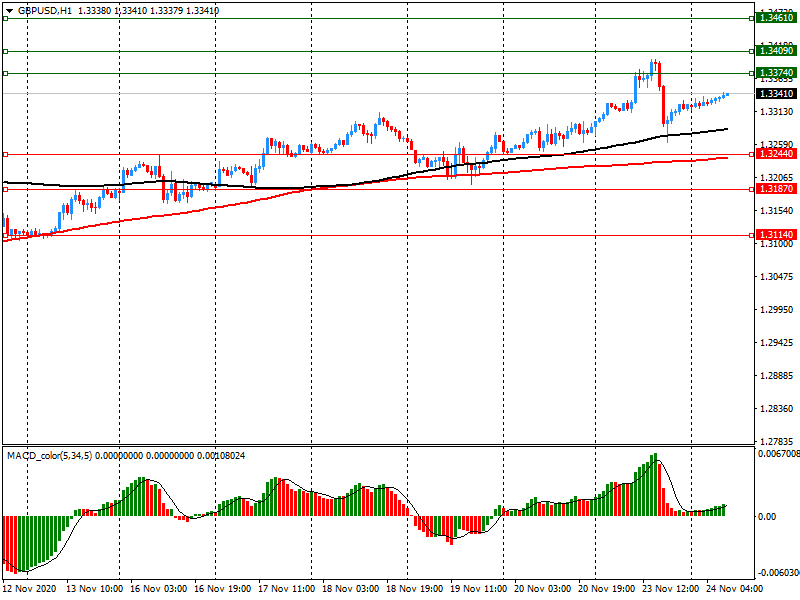The height and width of the screenshot is (600, 800).
Task: Select the 1.34610 green price label
Action: point(776,18)
